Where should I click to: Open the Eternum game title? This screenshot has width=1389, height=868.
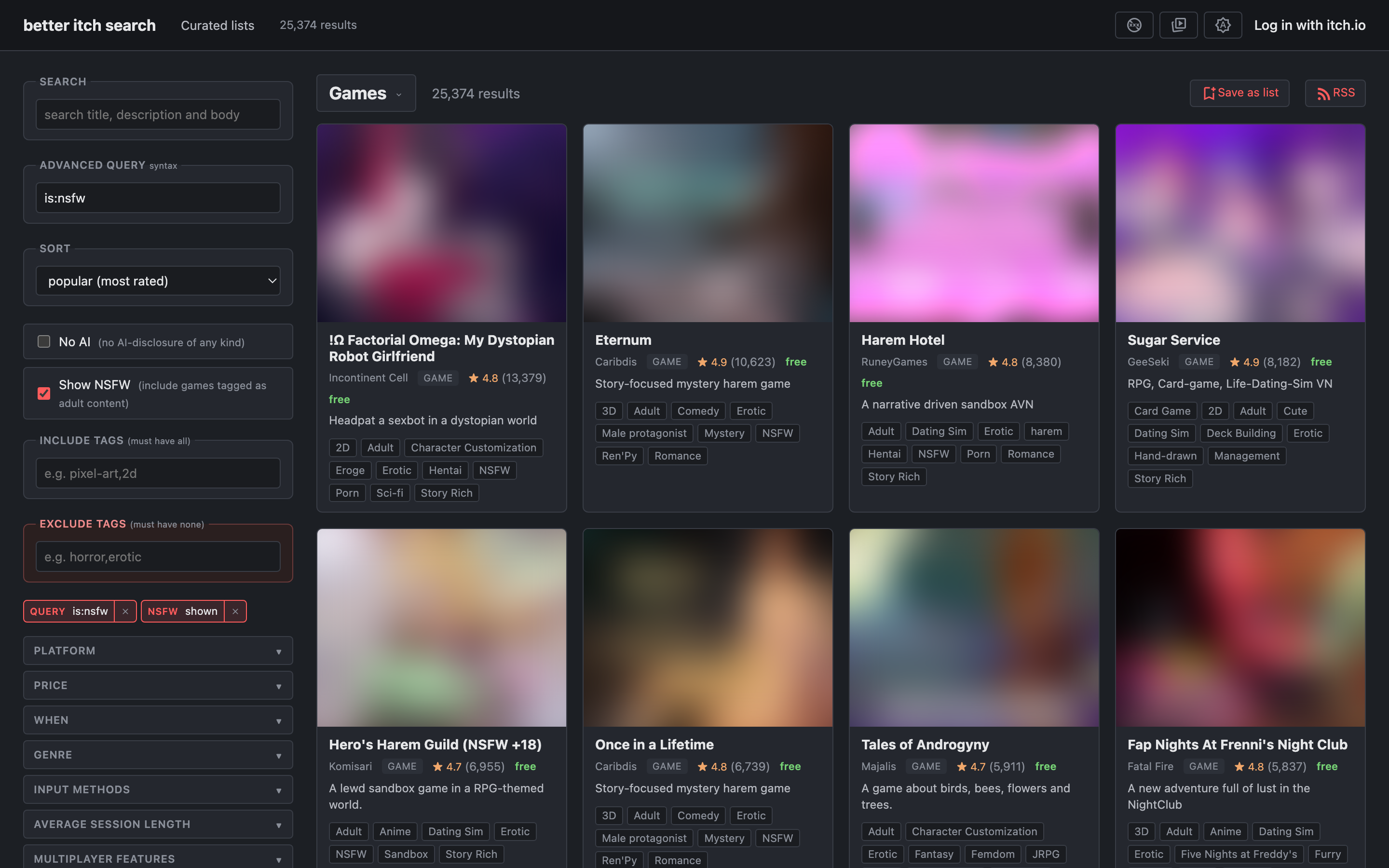(623, 340)
